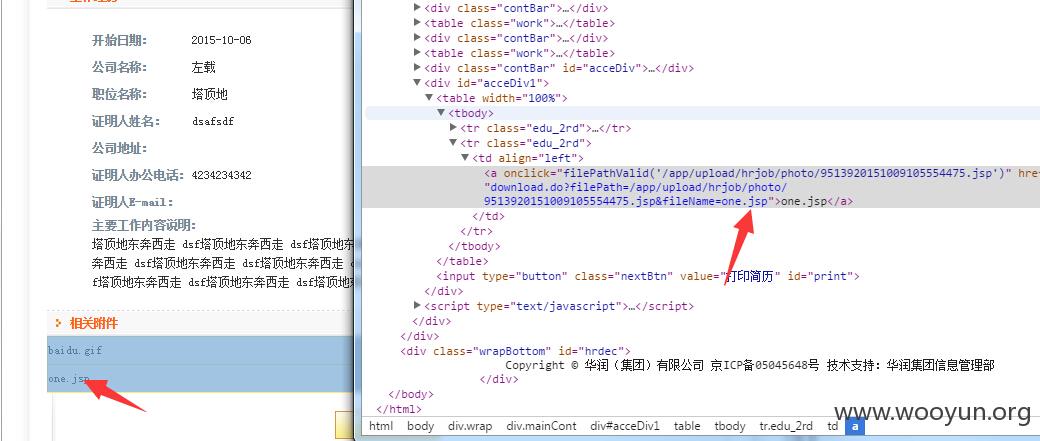This screenshot has width=1040, height=441.
Task: Select the div#acceDiv1 breadcrumb item
Action: 625,426
